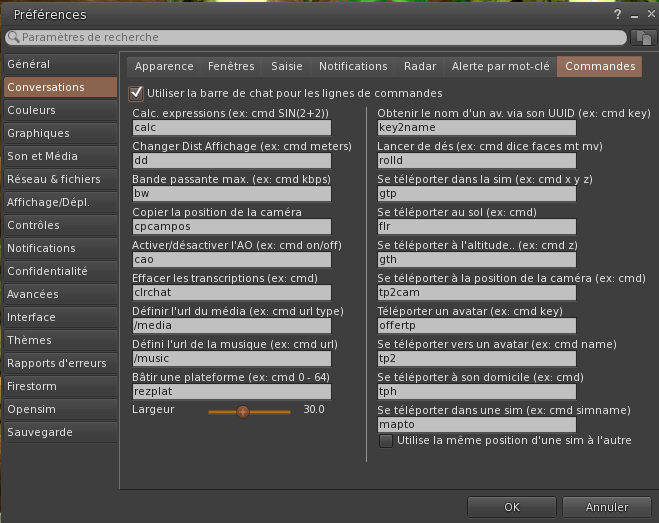The height and width of the screenshot is (523, 659).
Task: Click the copy icon beside search bar
Action: tap(644, 37)
